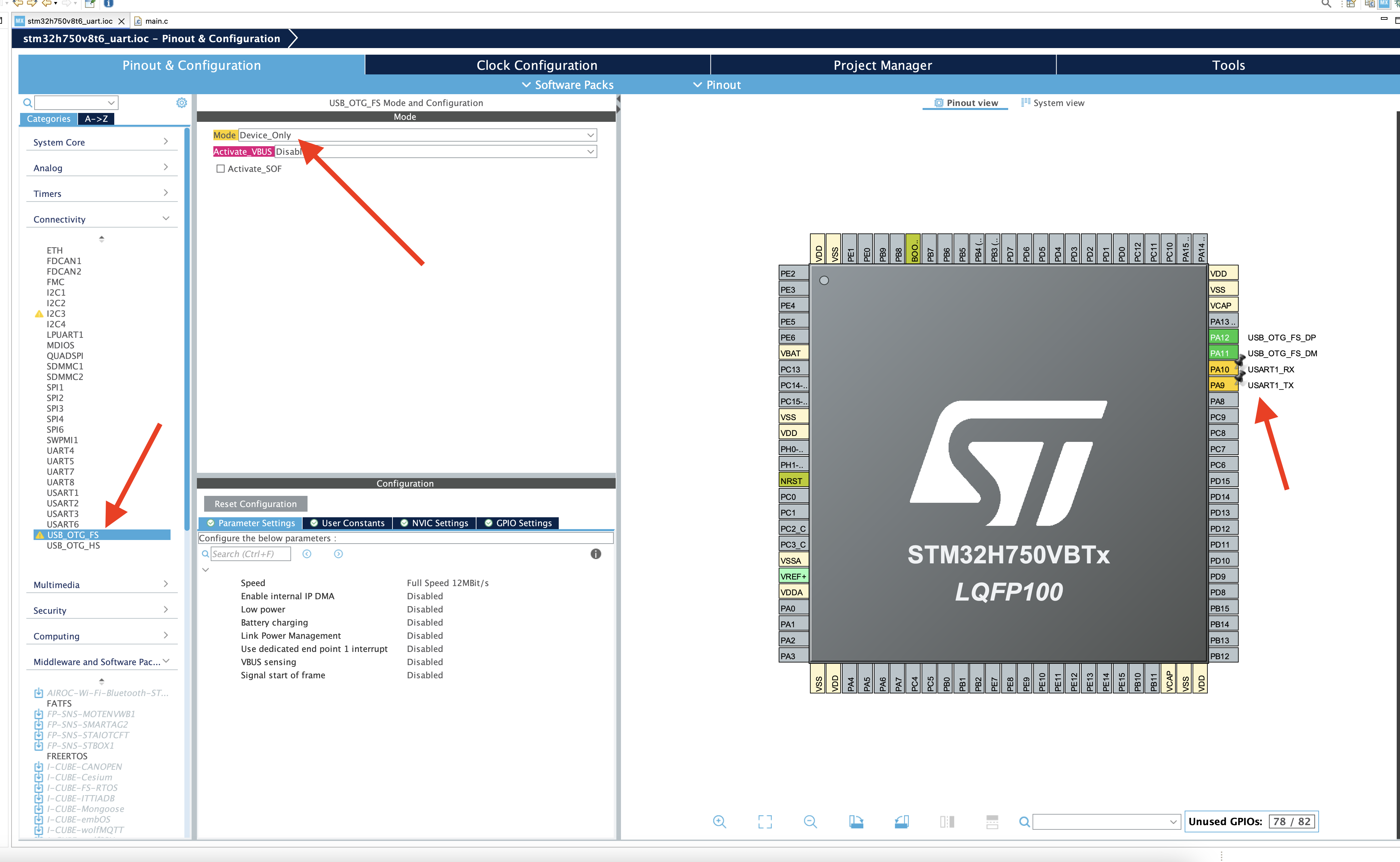Rotate the chip counter-clockwise
The width and height of the screenshot is (1400, 862).
click(901, 822)
